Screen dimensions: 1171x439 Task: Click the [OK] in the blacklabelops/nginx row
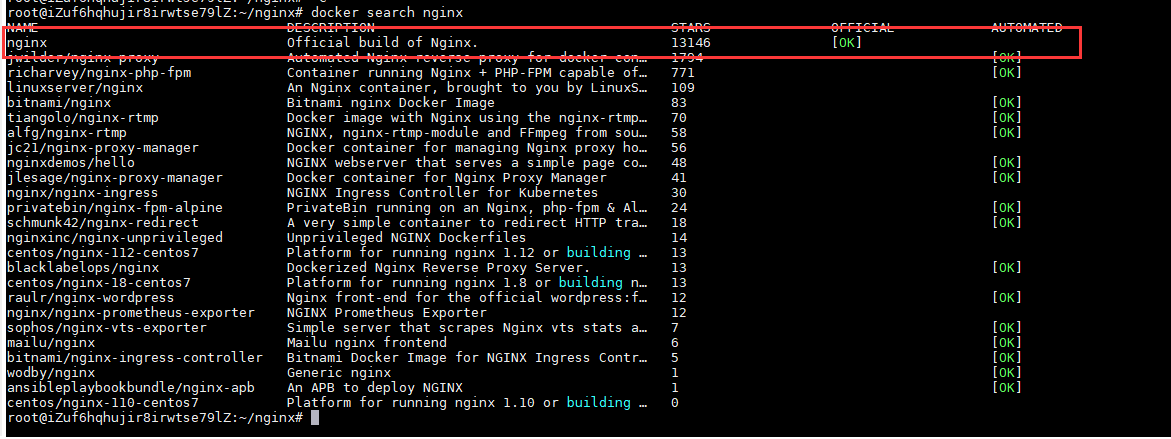coord(1007,267)
